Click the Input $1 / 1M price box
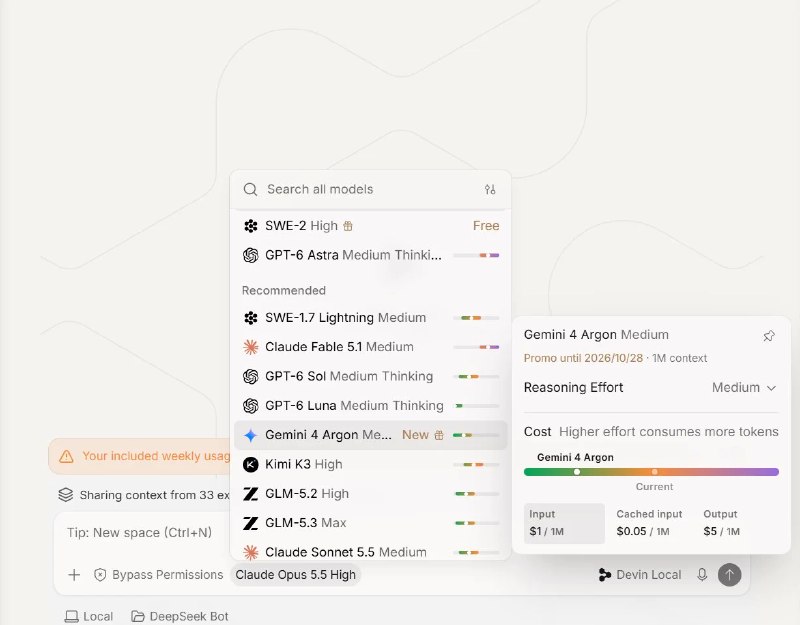 pyautogui.click(x=564, y=523)
